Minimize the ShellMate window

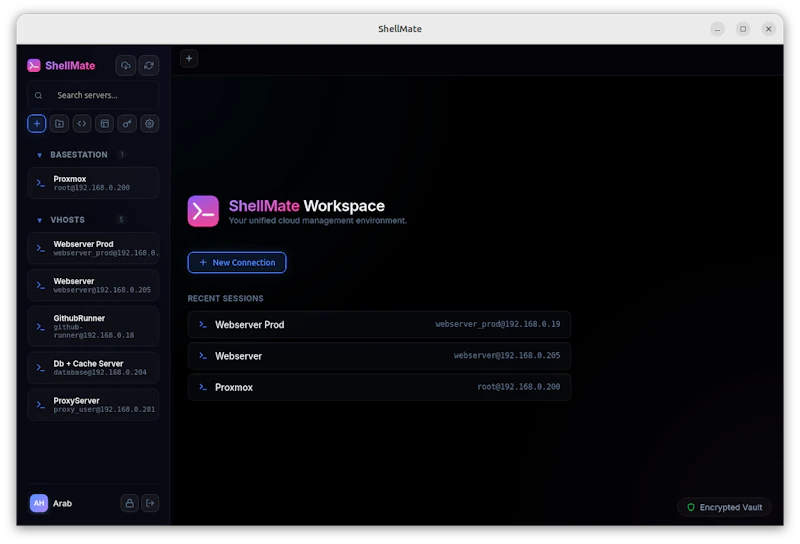point(717,29)
